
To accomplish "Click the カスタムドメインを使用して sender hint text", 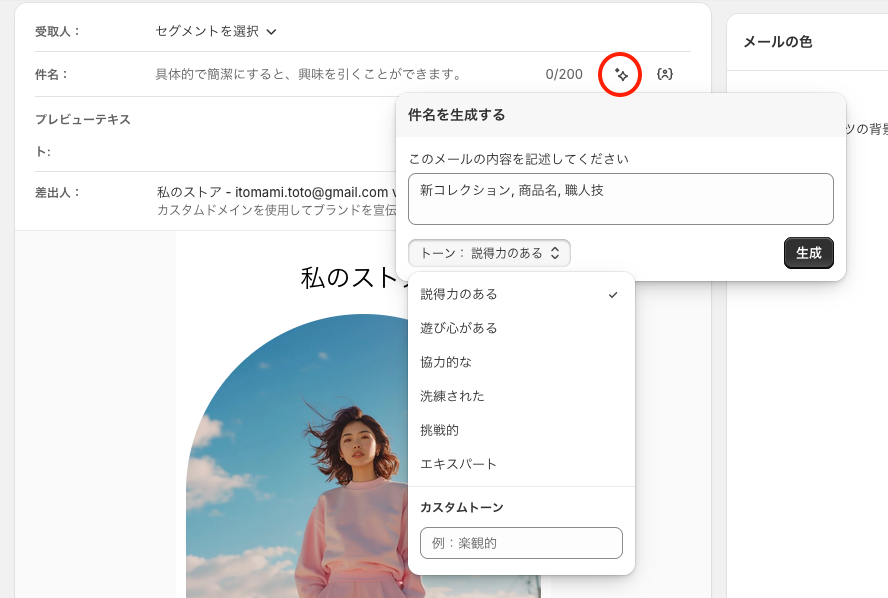I will pyautogui.click(x=276, y=210).
